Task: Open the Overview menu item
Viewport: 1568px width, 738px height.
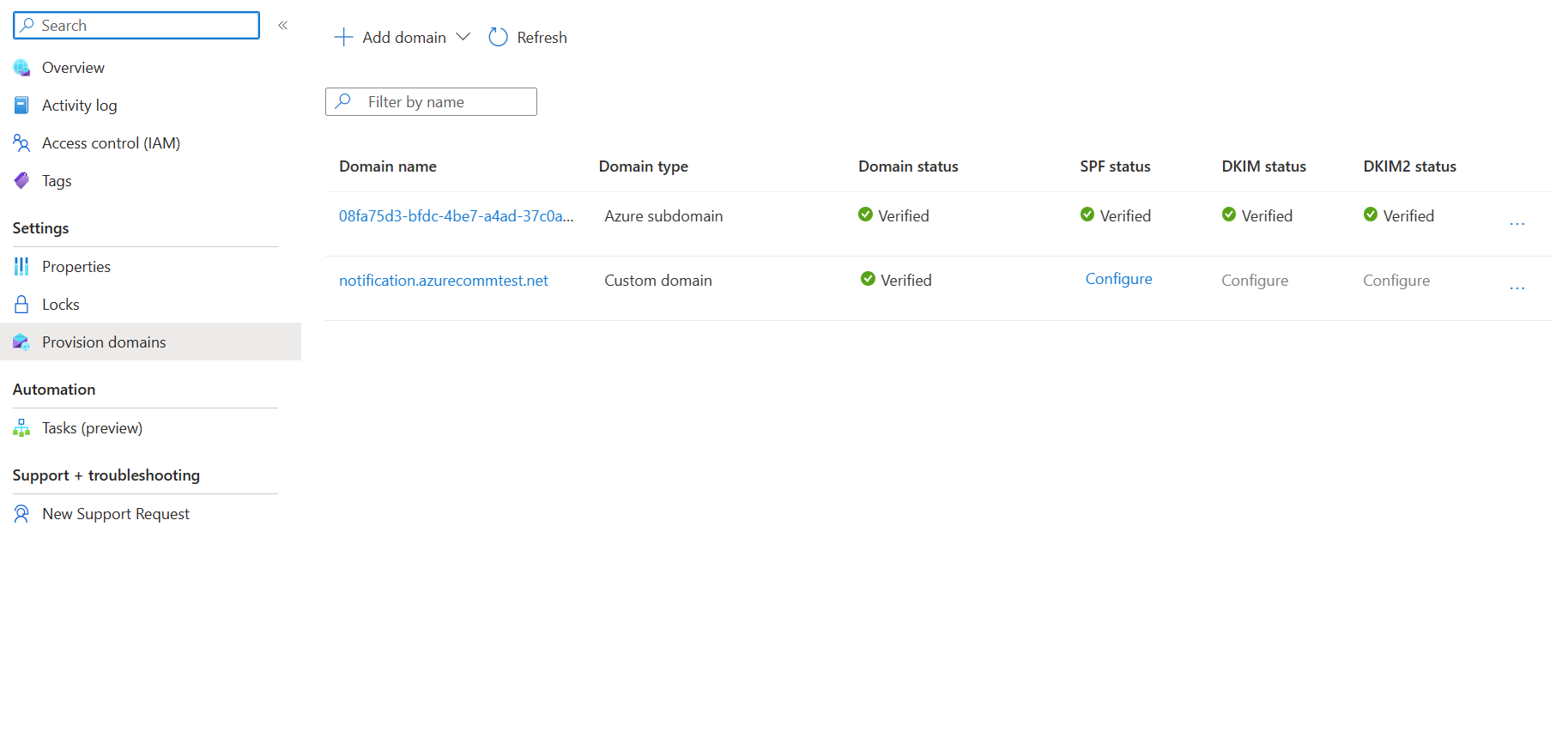Action: (x=150, y=68)
